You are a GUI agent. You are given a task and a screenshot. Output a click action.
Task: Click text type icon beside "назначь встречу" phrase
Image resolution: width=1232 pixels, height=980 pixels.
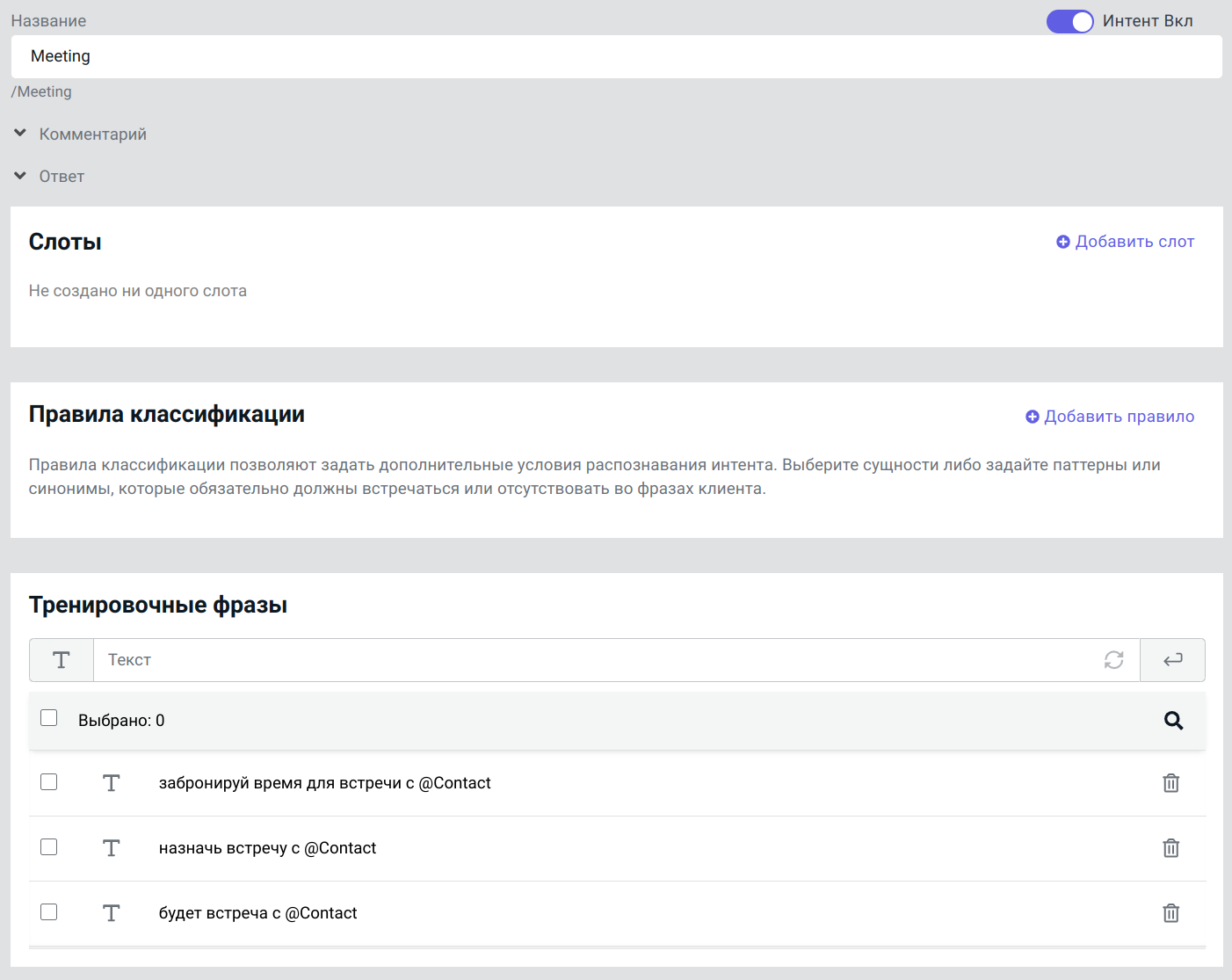[111, 848]
